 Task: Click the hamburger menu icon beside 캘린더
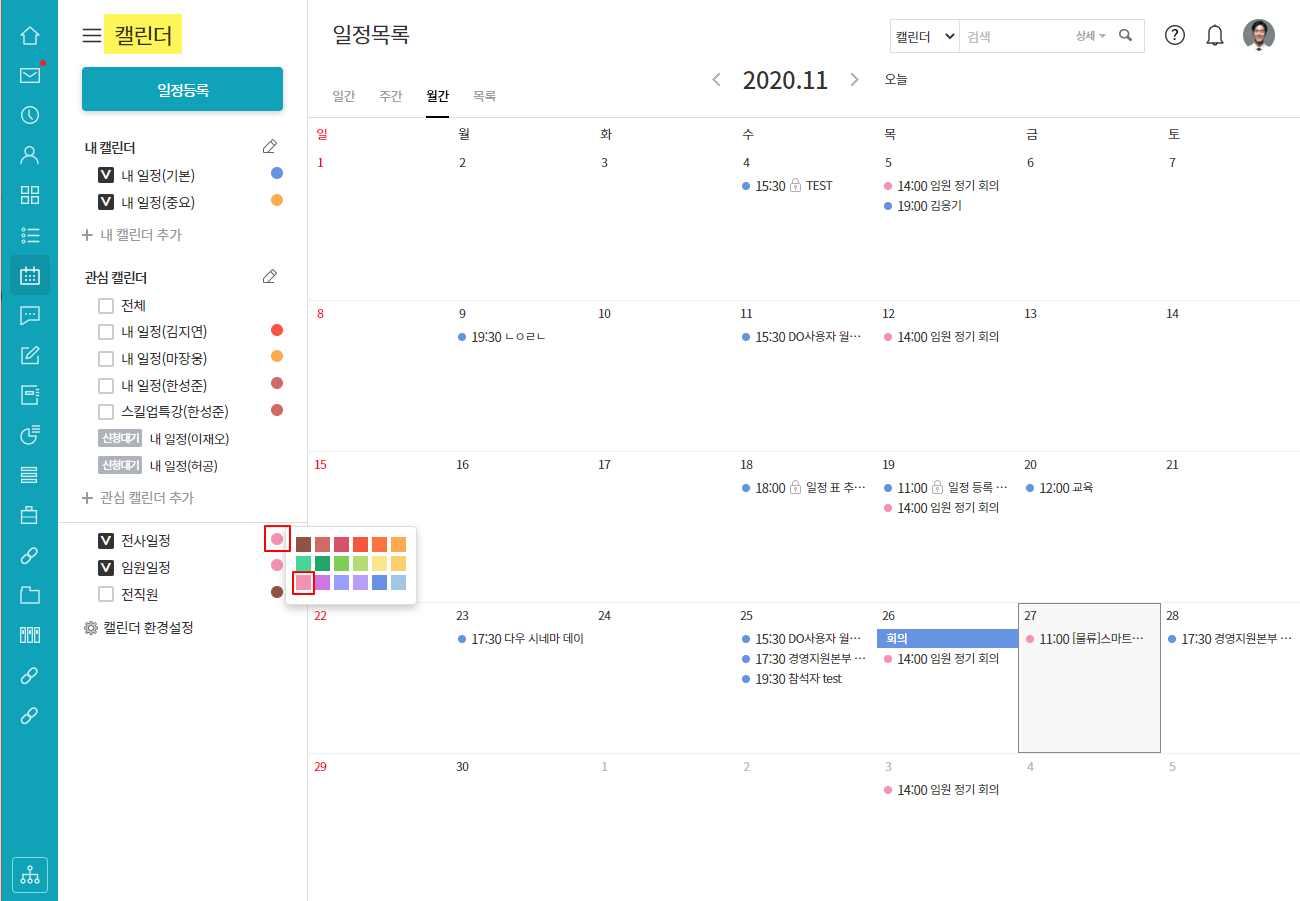(92, 36)
